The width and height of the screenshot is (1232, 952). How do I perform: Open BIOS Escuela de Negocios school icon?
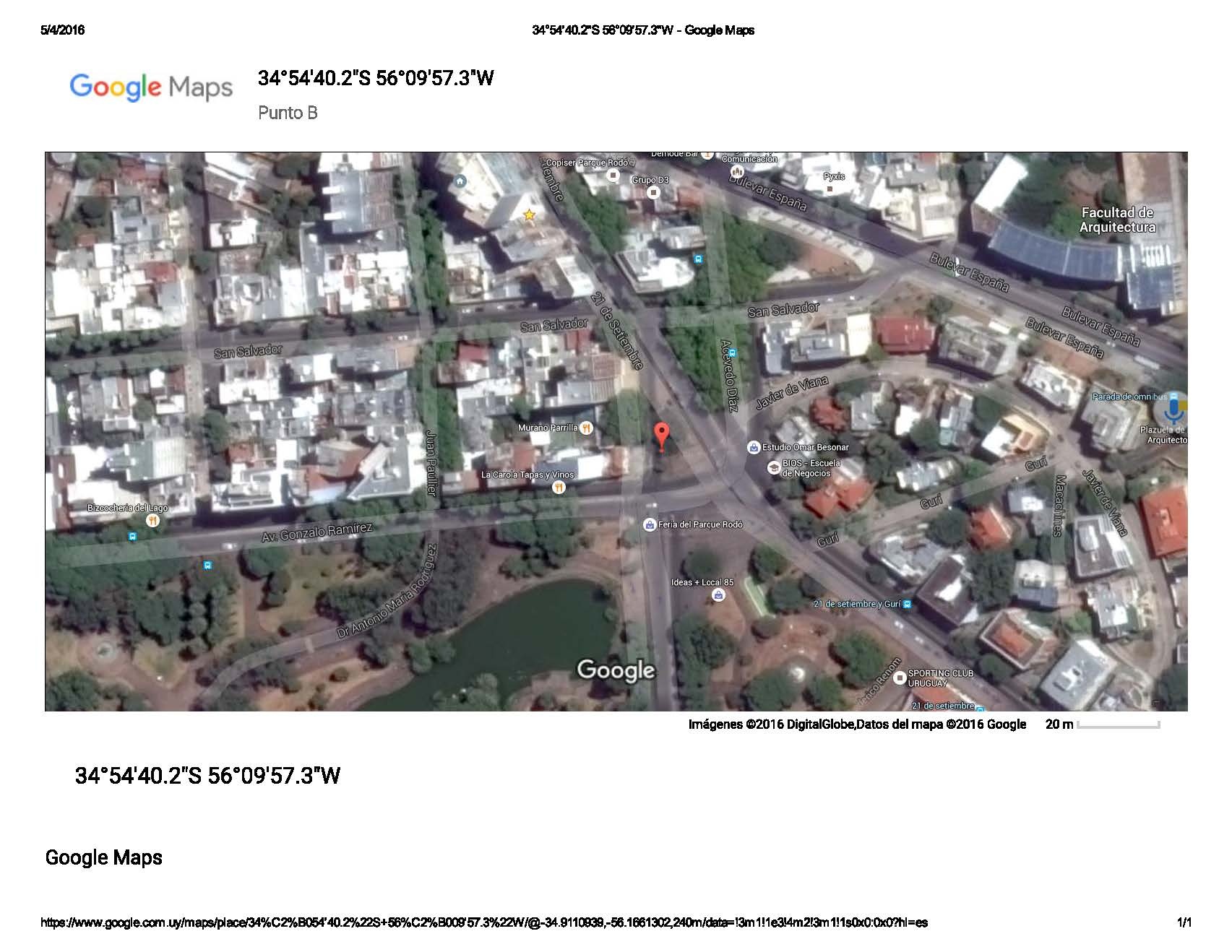tap(773, 468)
